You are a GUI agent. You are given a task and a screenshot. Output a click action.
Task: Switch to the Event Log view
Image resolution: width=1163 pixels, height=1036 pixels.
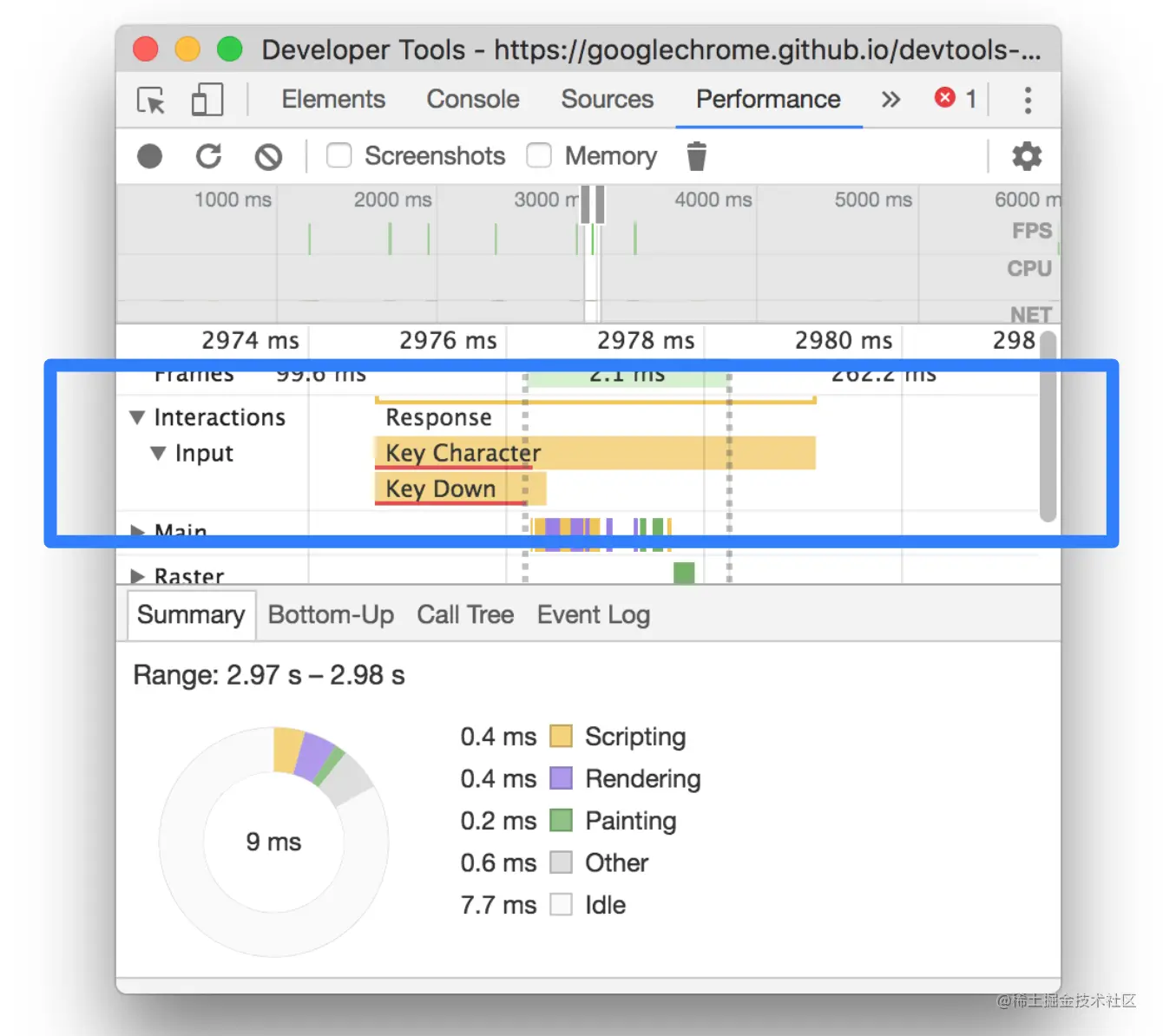pyautogui.click(x=594, y=614)
